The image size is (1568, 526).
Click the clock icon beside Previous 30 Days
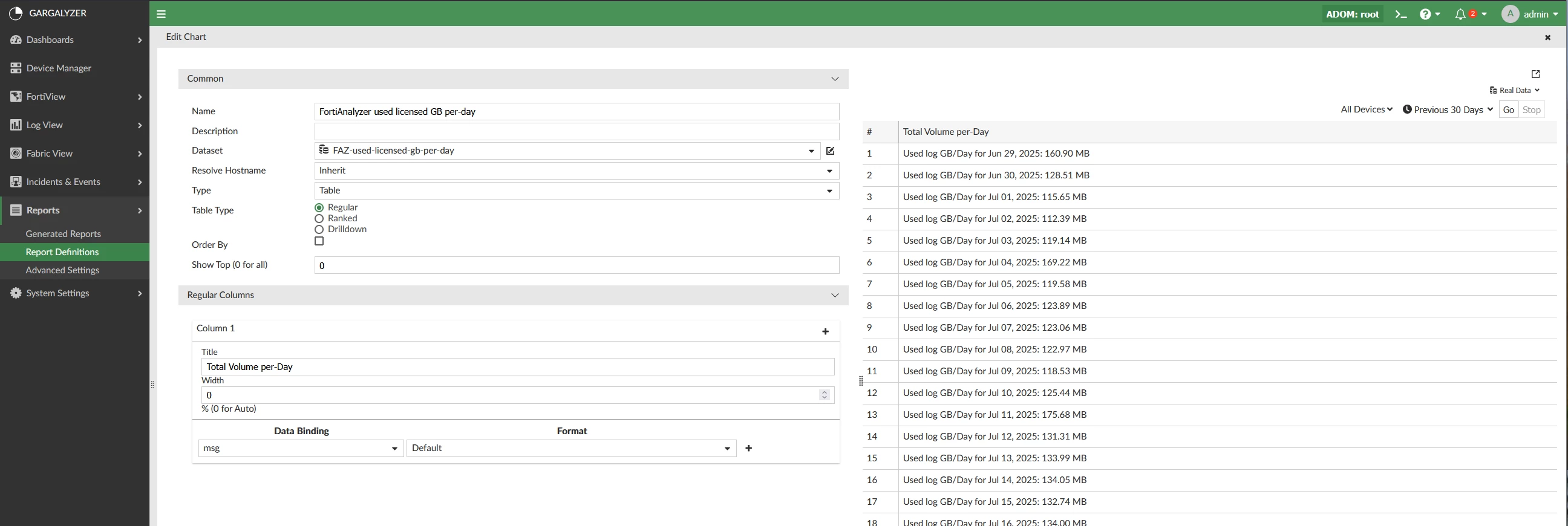click(x=1407, y=109)
